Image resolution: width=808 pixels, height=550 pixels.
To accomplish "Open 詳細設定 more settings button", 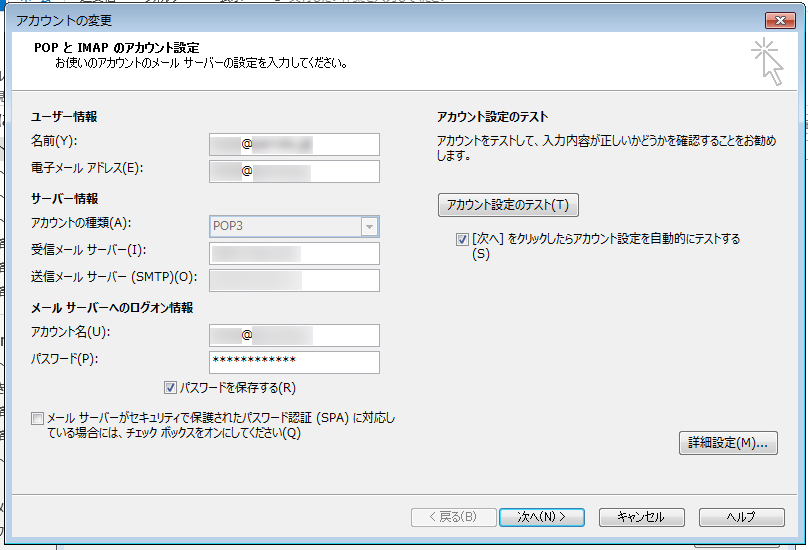I will [x=727, y=443].
